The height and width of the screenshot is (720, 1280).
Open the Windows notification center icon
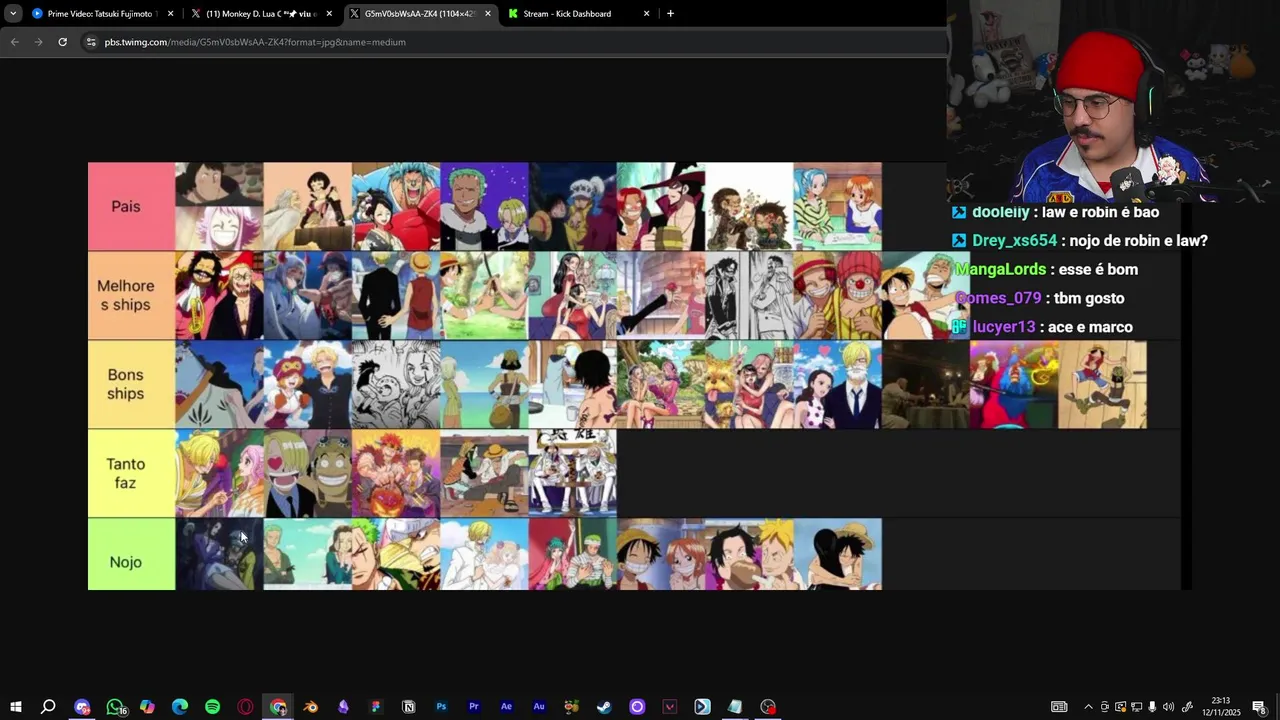point(1259,707)
